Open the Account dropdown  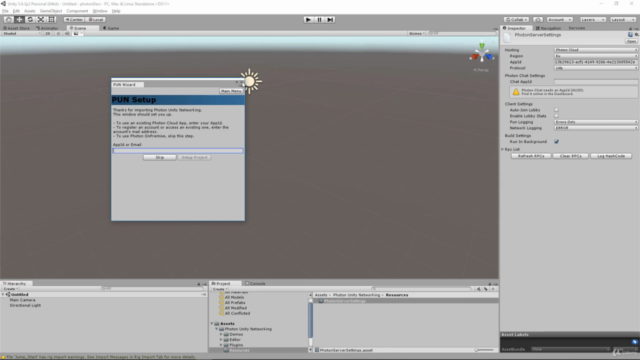tap(560, 20)
